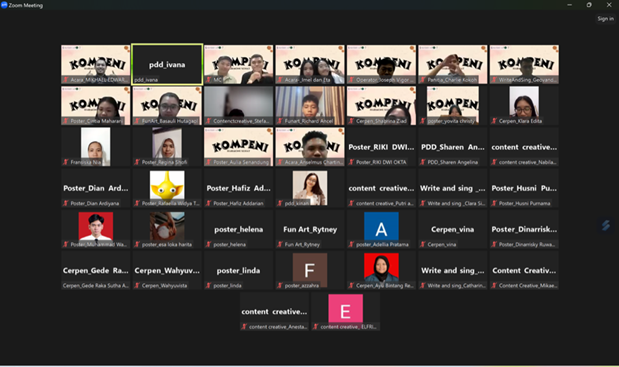Viewport: 619px width, 367px height.
Task: Click the 'Content Creative_Mikae...' name label
Action: (528, 286)
